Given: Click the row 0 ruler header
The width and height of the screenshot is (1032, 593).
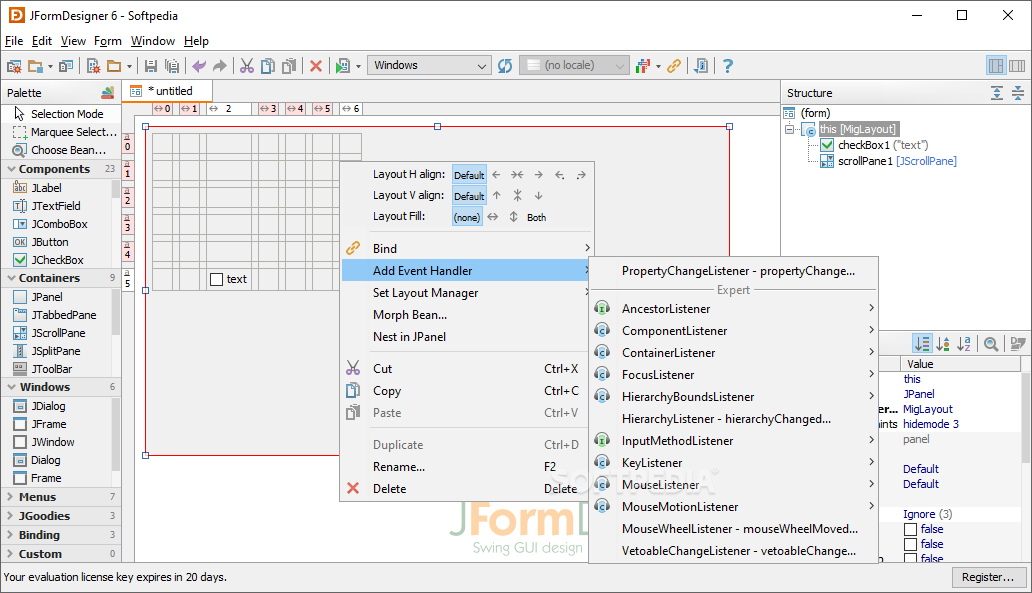Looking at the screenshot, I should point(128,145).
